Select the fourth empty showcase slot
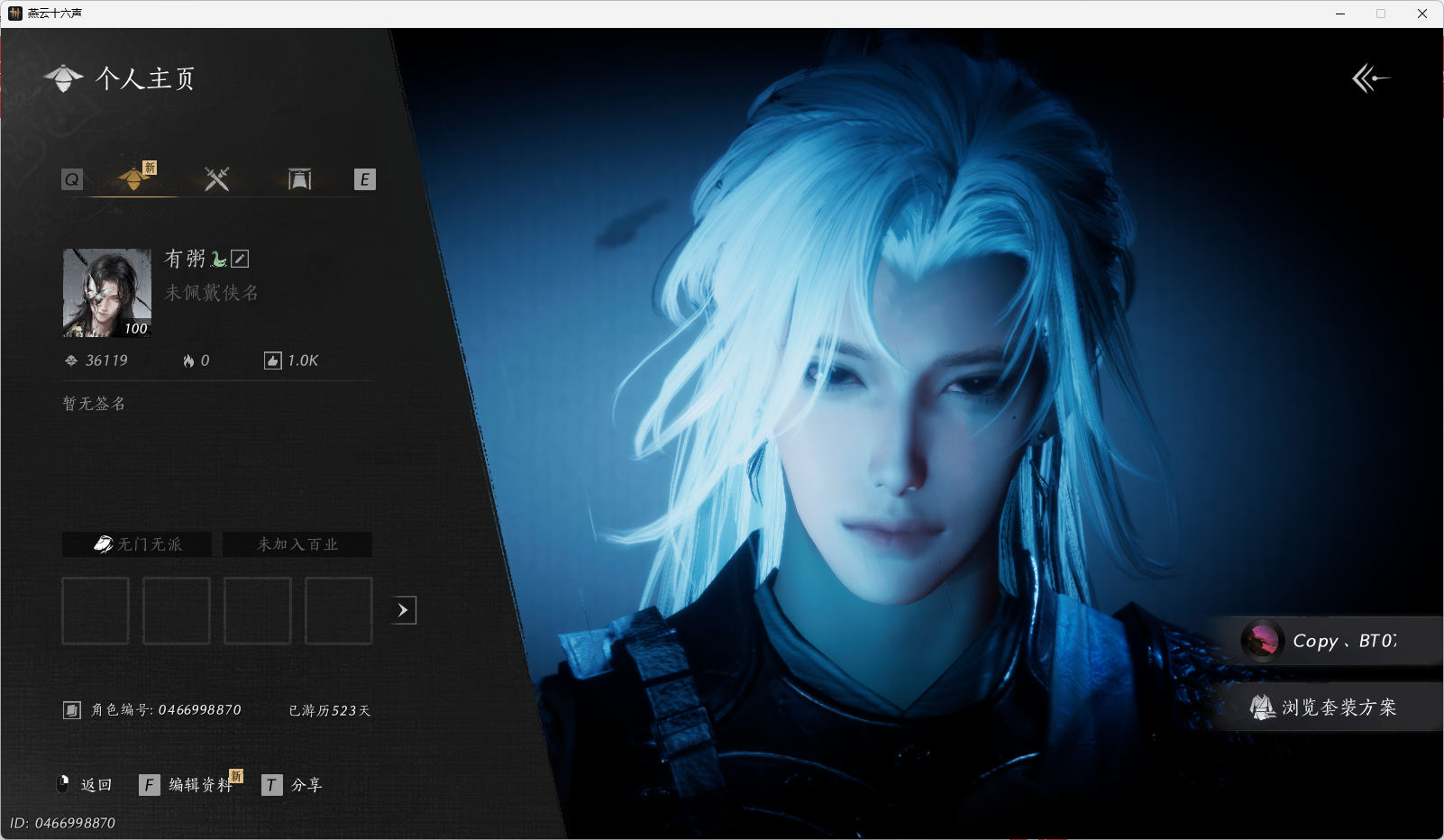1444x840 pixels. click(x=339, y=611)
